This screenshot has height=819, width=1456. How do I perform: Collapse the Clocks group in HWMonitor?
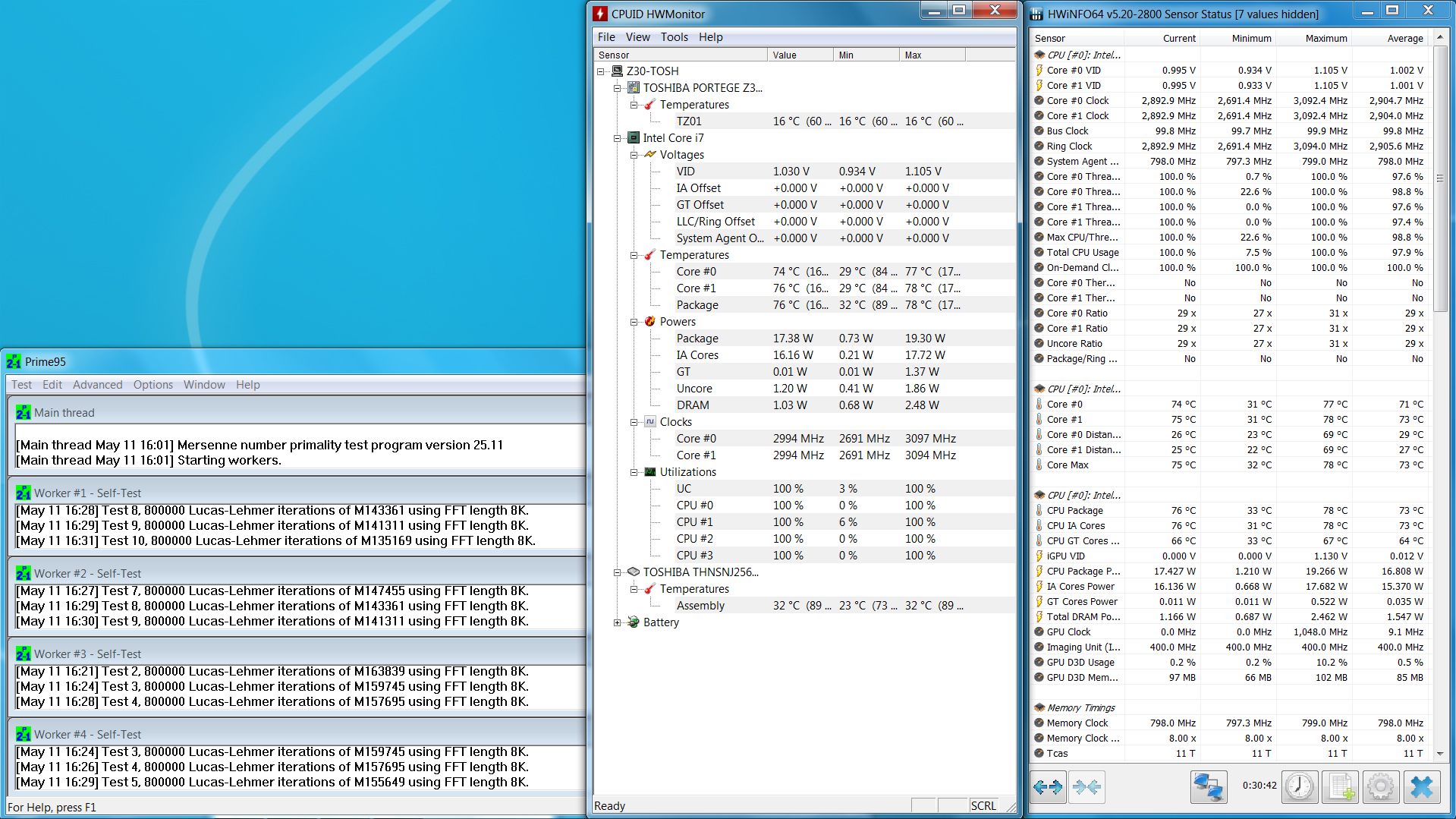(x=634, y=422)
